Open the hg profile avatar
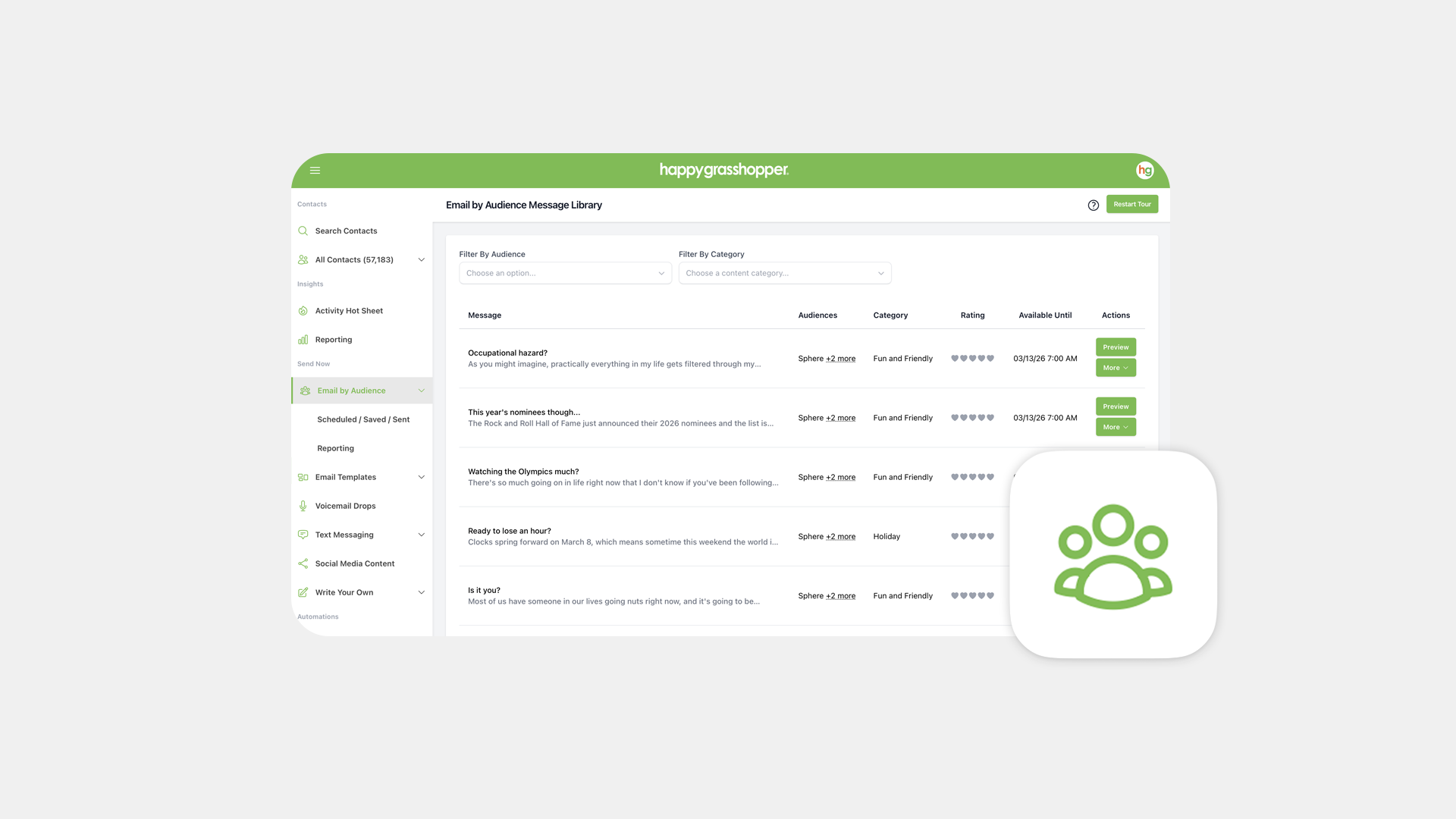The width and height of the screenshot is (1456, 819). click(x=1144, y=171)
